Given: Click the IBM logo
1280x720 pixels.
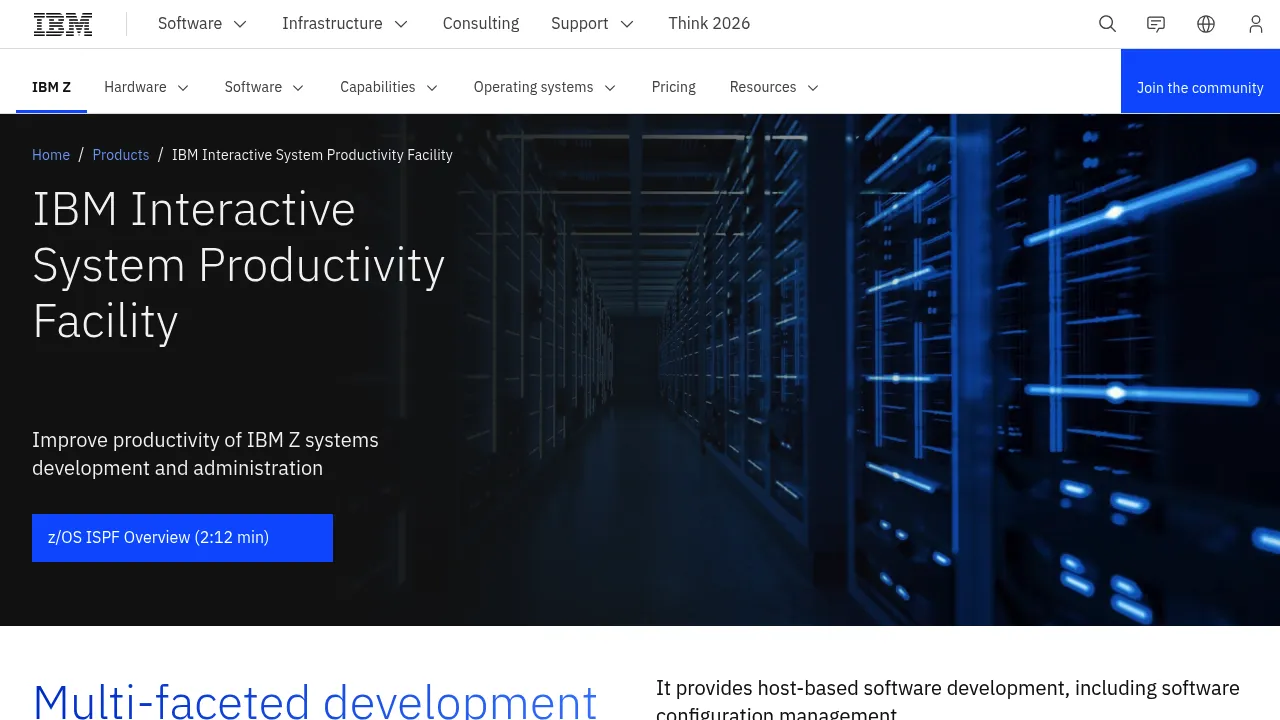Looking at the screenshot, I should [63, 24].
